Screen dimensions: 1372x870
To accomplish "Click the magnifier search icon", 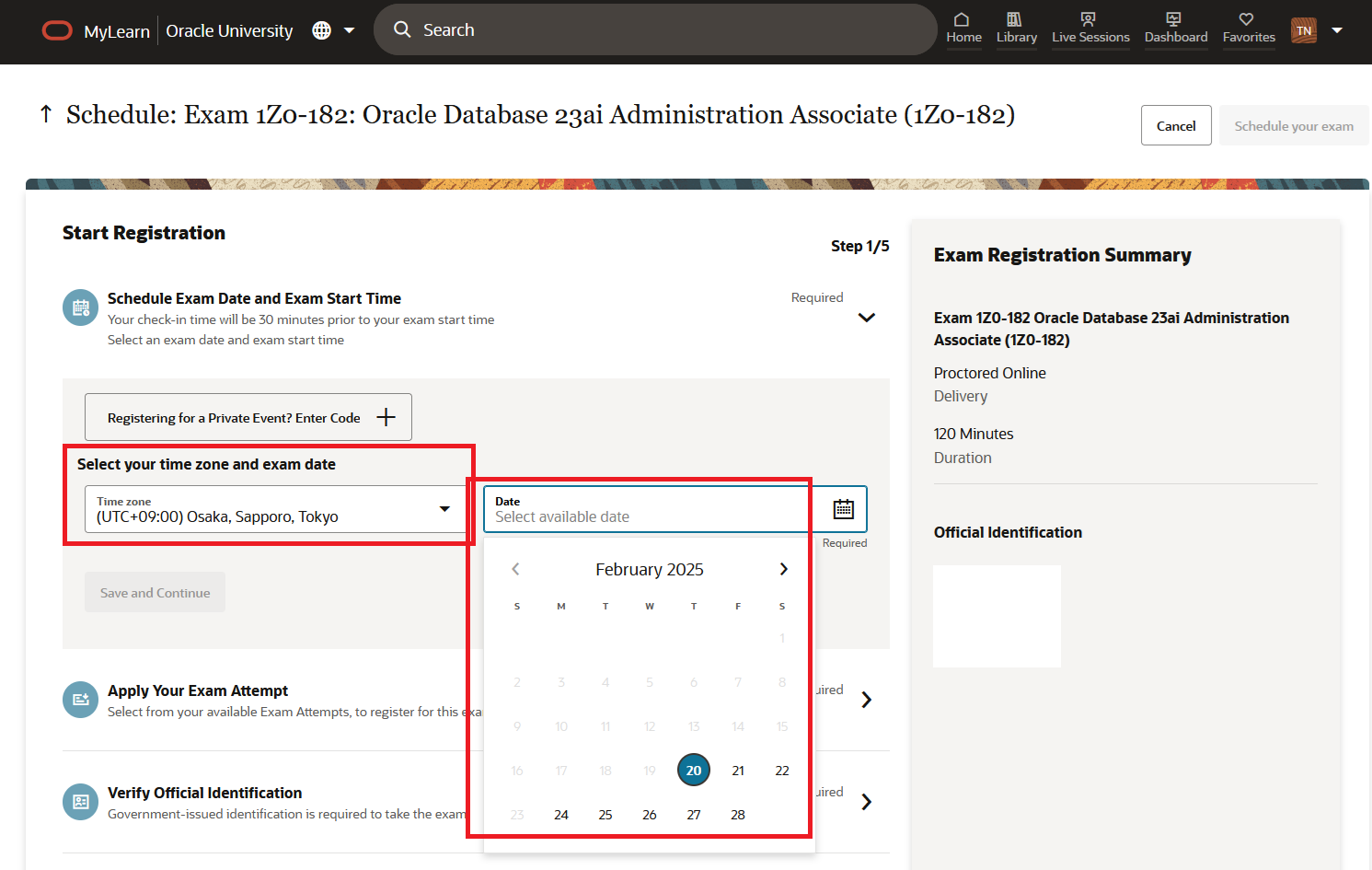I will click(x=402, y=29).
